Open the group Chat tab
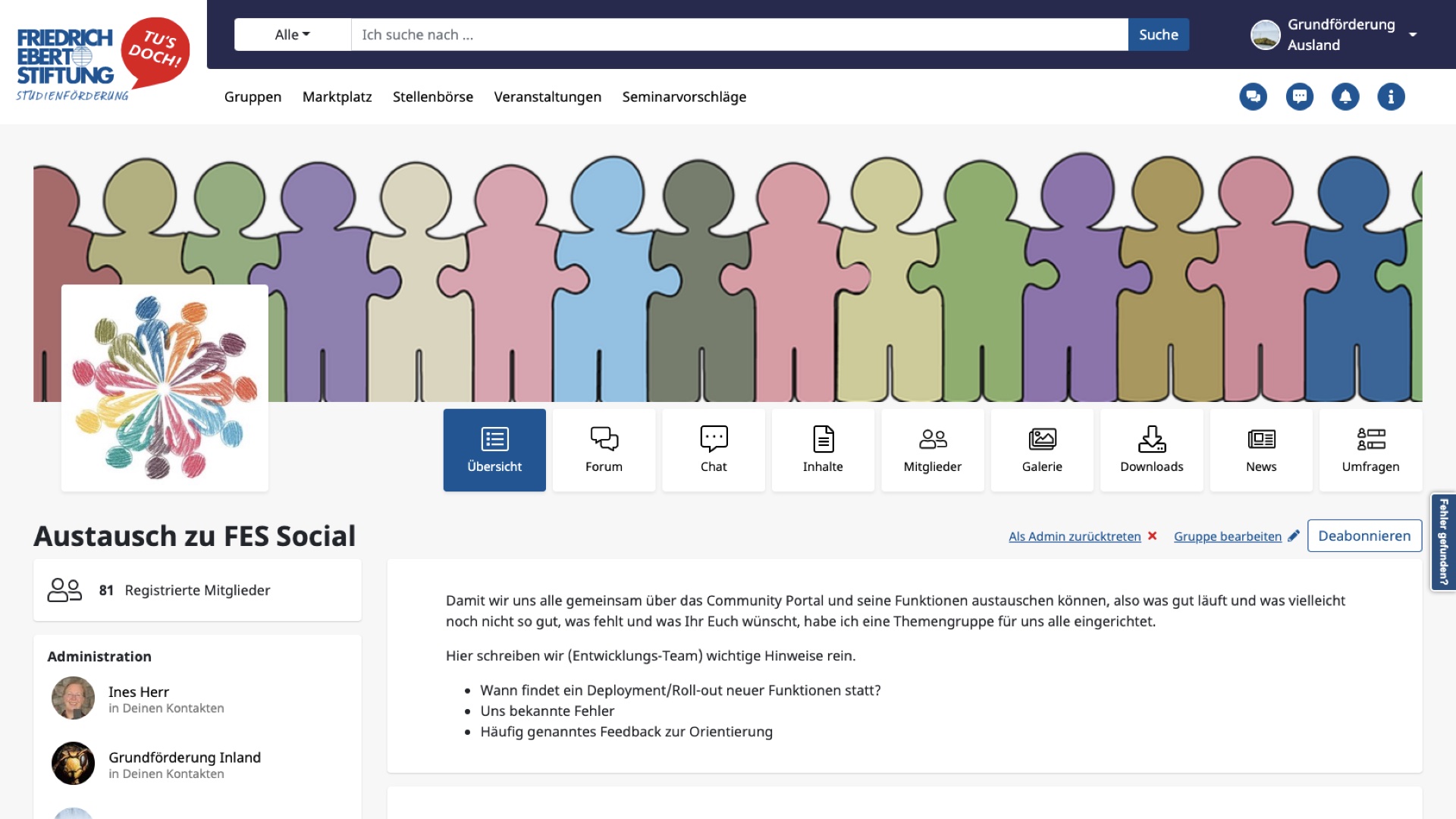1456x819 pixels. [714, 450]
